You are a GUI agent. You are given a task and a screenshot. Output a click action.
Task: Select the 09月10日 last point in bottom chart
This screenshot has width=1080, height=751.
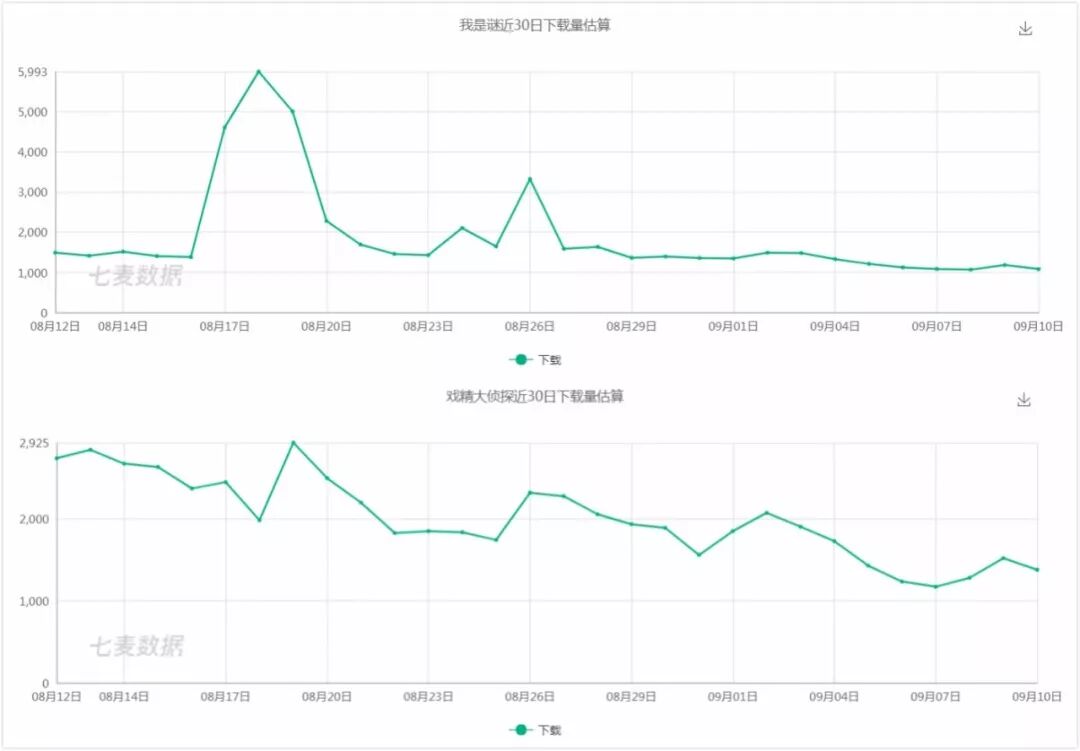coord(1038,570)
